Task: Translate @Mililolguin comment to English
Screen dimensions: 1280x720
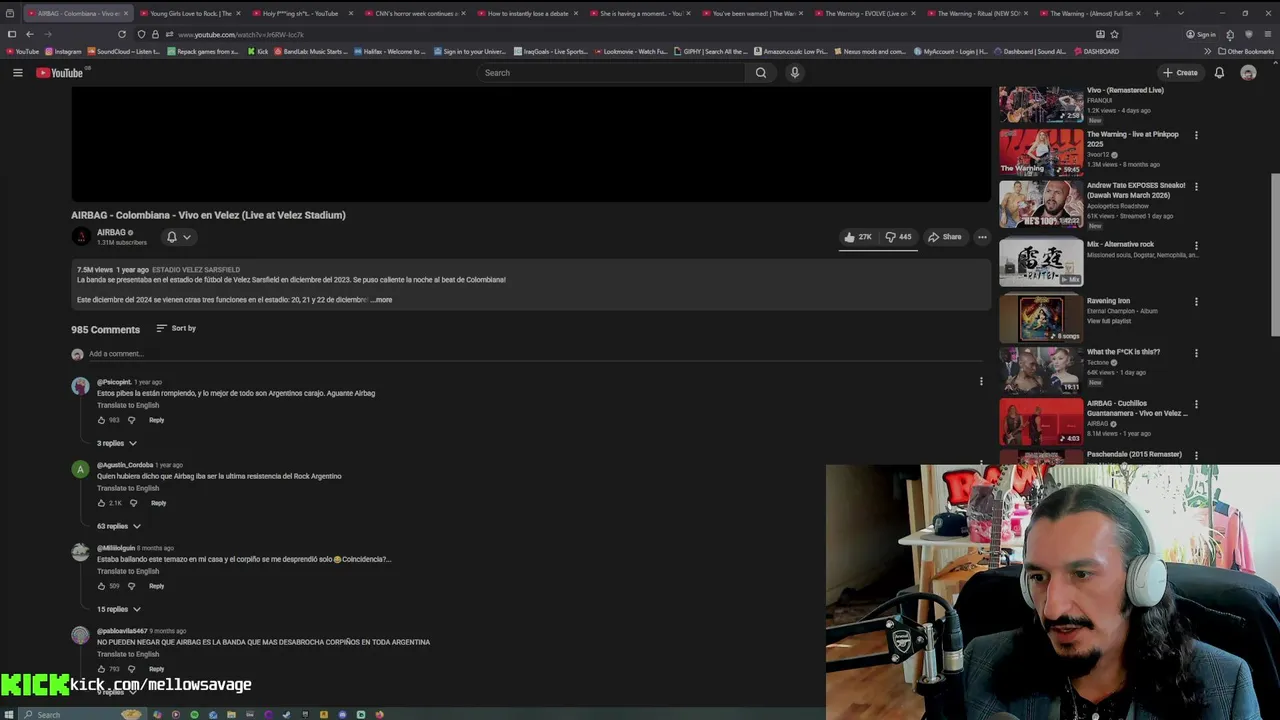Action: [x=128, y=571]
